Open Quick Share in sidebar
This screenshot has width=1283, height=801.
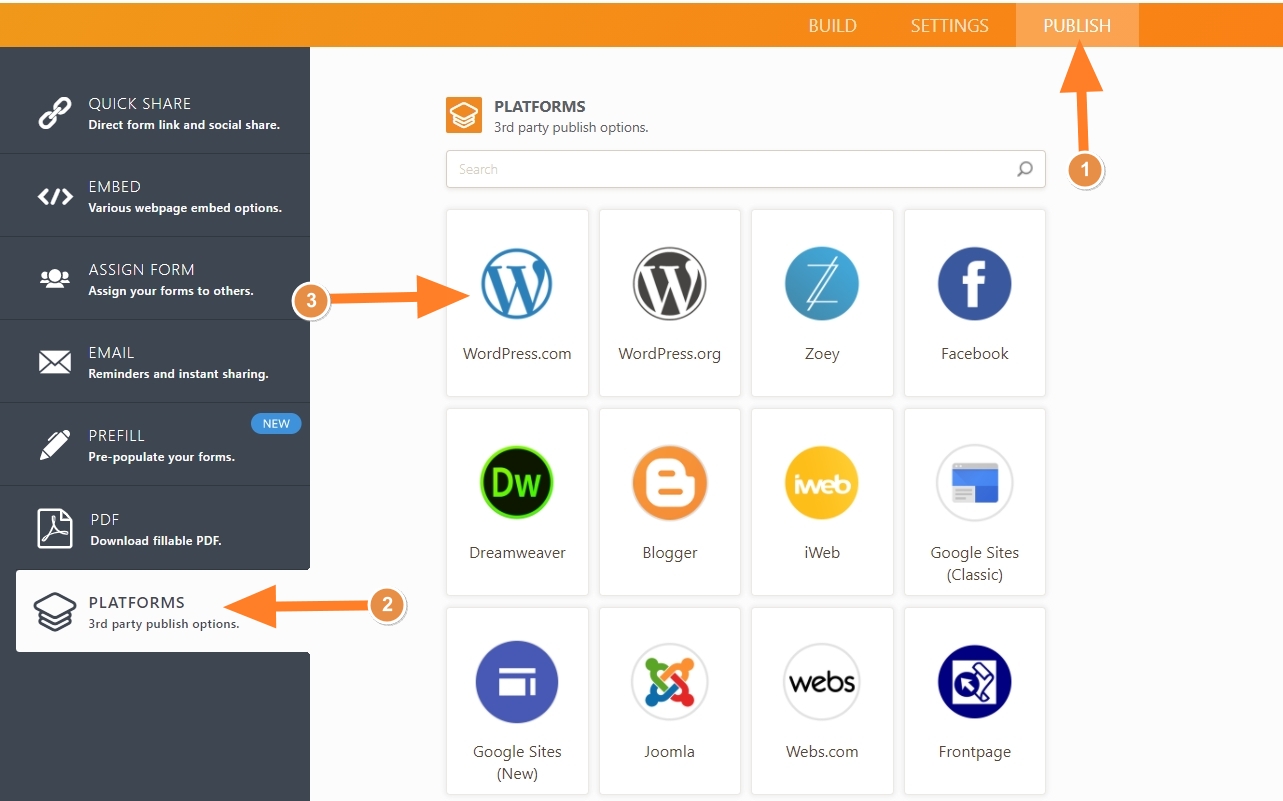click(x=155, y=113)
